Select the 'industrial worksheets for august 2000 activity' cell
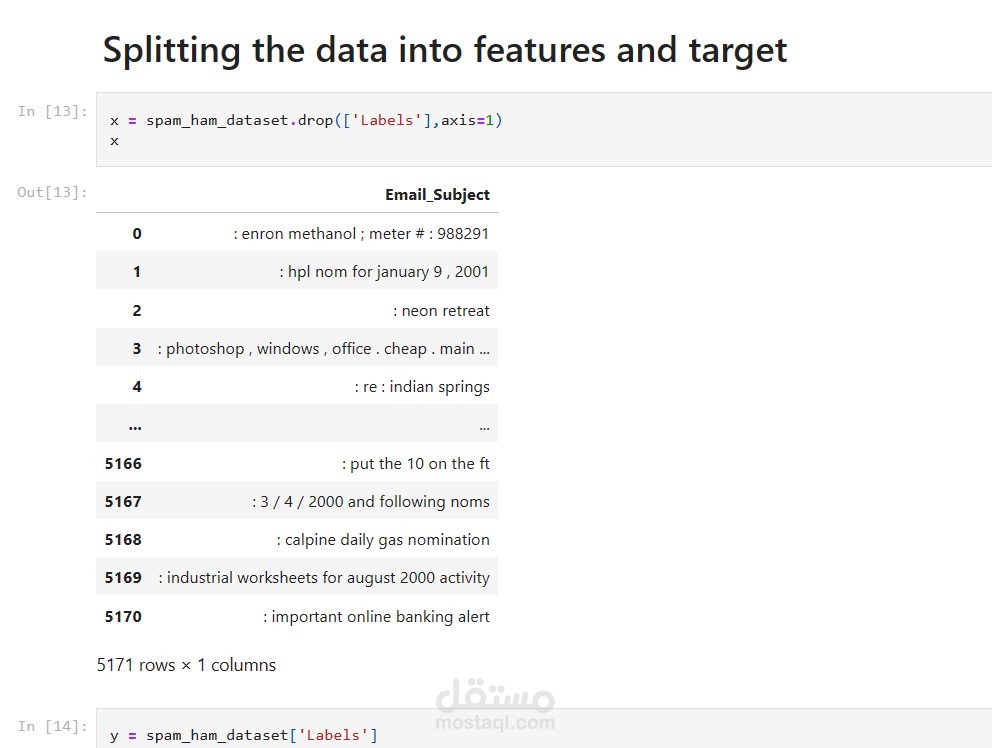The height and width of the screenshot is (748, 992). 324,578
